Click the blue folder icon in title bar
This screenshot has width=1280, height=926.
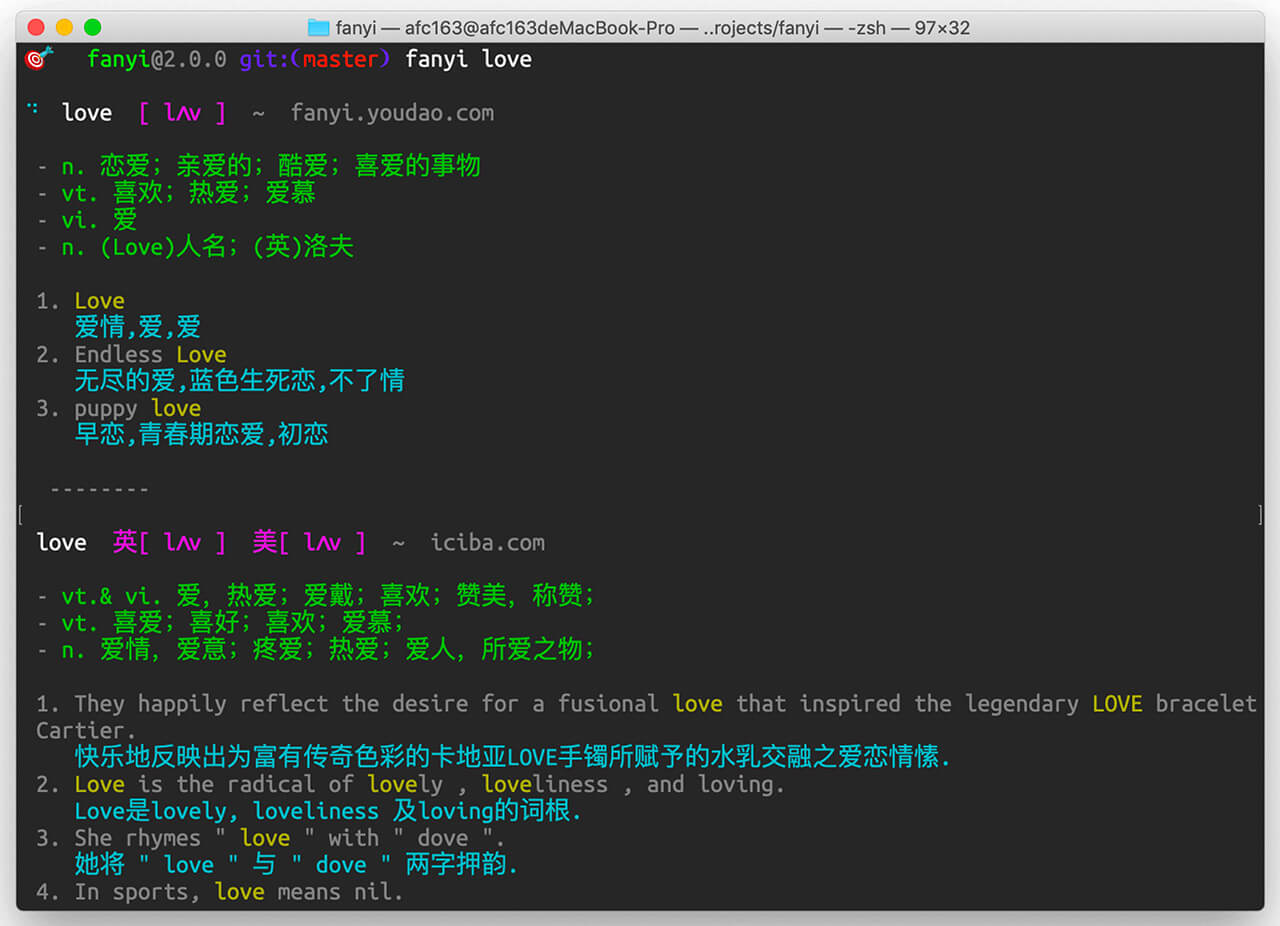(318, 28)
